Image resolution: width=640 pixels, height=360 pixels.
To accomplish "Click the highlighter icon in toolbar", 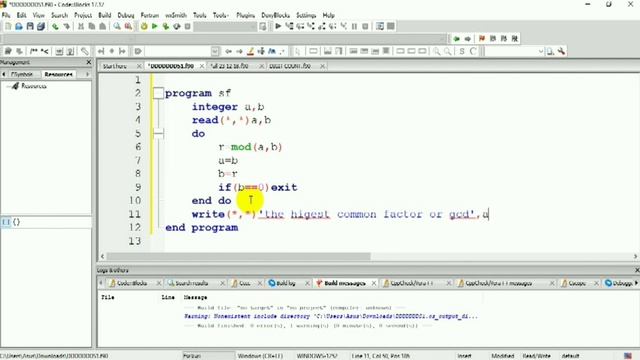I will tap(250, 51).
